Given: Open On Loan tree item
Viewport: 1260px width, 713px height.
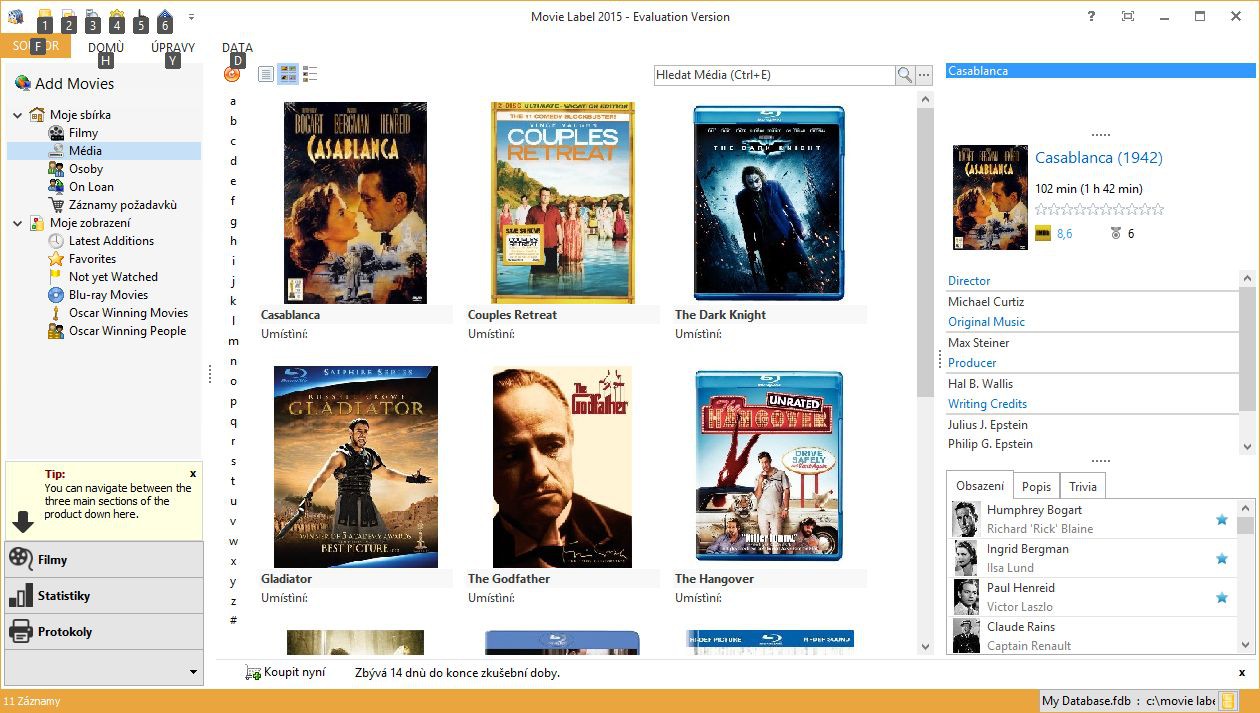Looking at the screenshot, I should pos(91,187).
